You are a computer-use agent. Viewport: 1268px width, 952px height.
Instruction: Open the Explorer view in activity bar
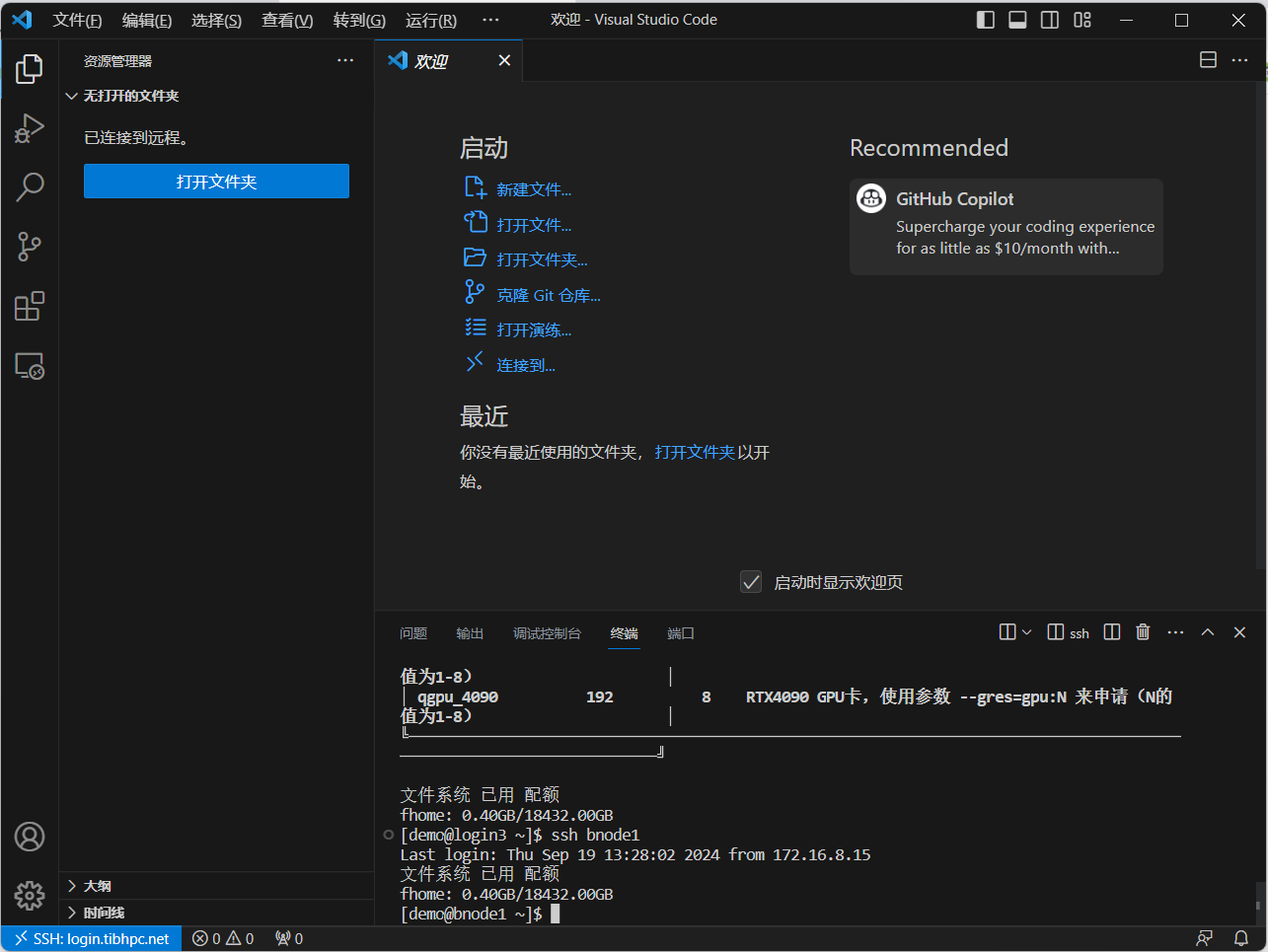(30, 68)
